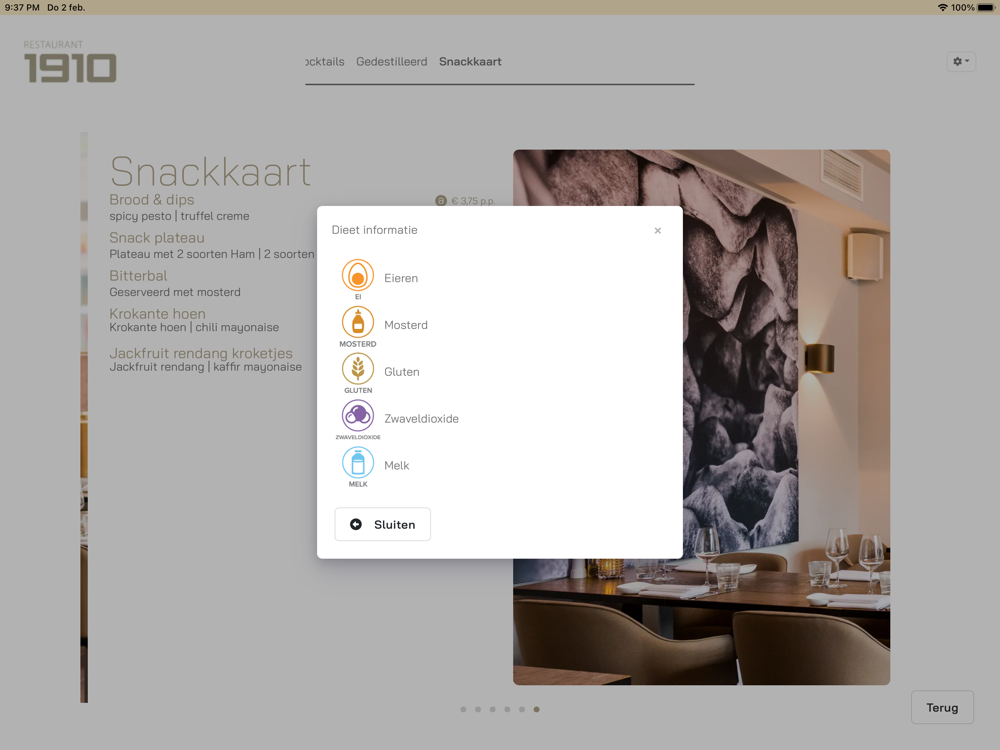Open the Jackfruit rendang kroketjes item
The height and width of the screenshot is (750, 1000).
(x=201, y=353)
